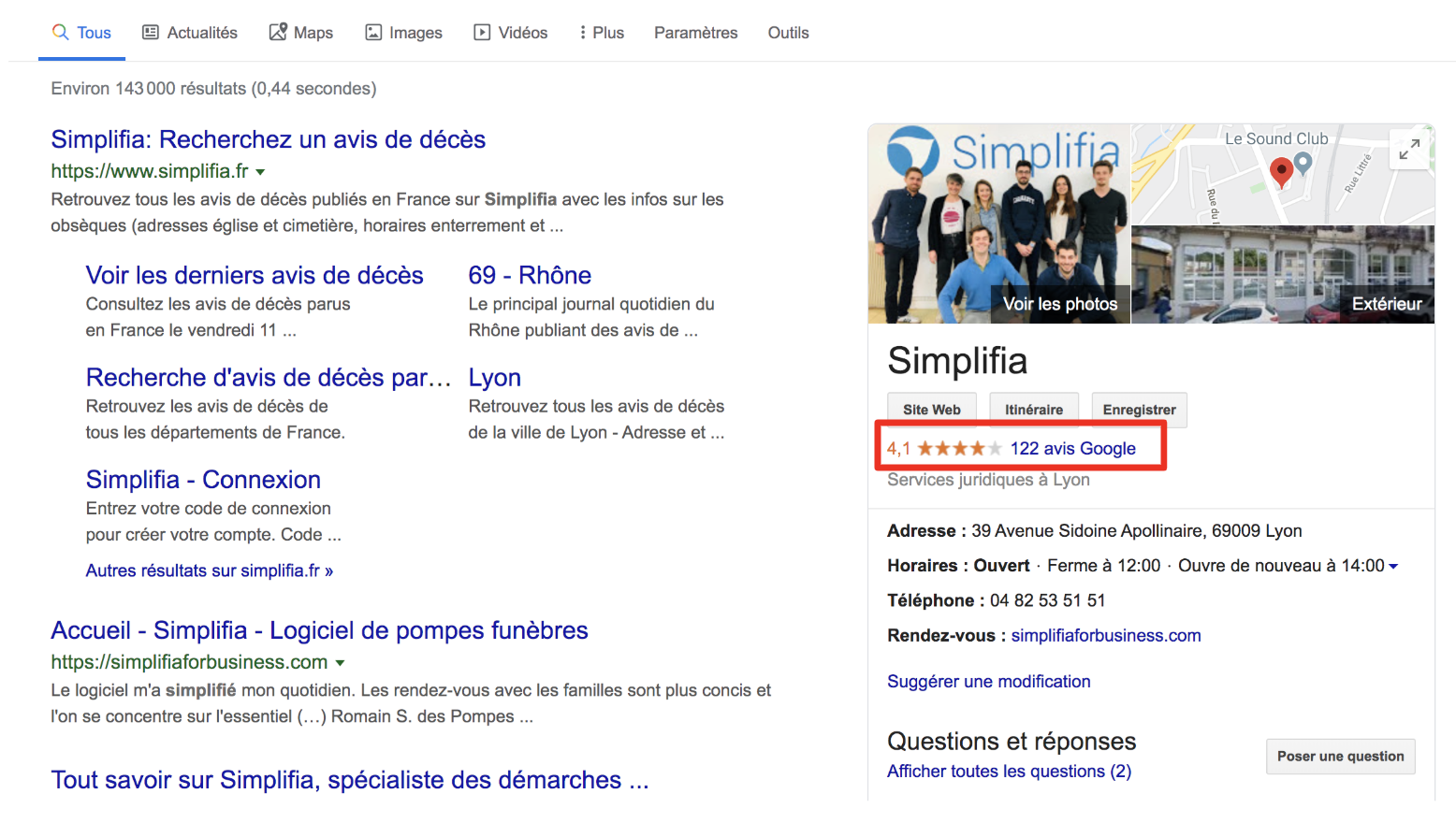Image resolution: width=1456 pixels, height=823 pixels.
Task: Click Environ 143 000 résultats text
Action: pos(213,89)
